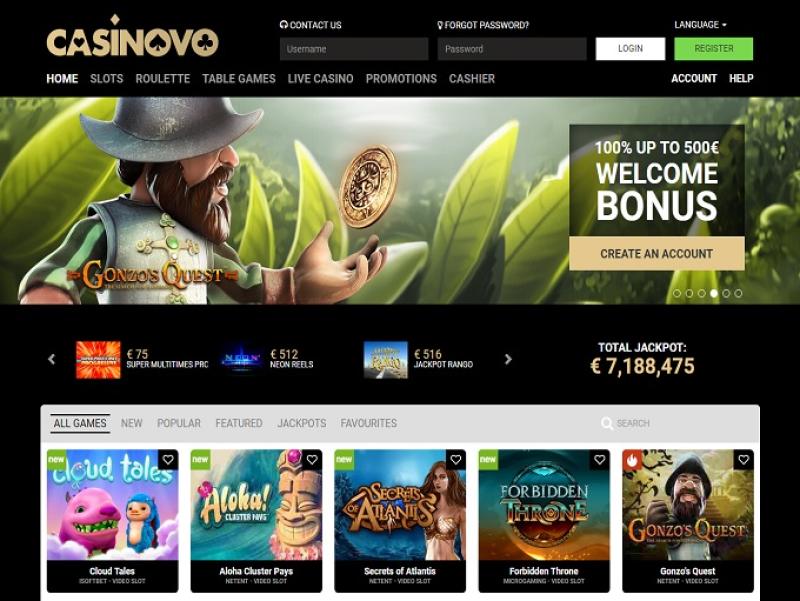
Task: Toggle heart on Aloha Cluster Pays
Action: tap(312, 460)
